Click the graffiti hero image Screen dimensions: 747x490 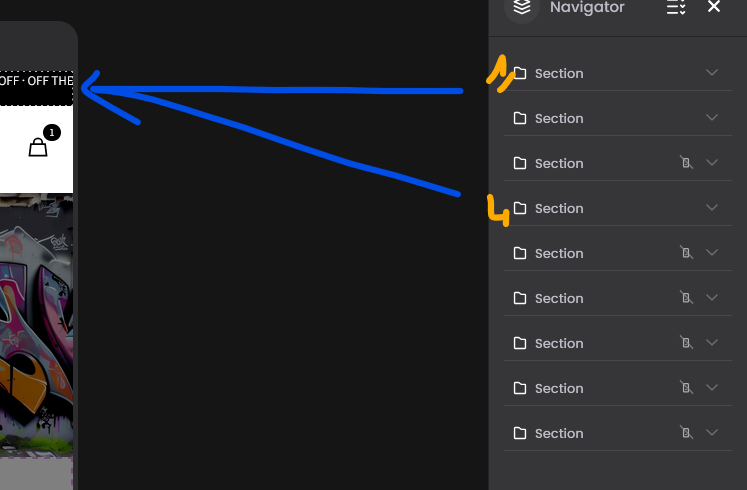(36, 326)
